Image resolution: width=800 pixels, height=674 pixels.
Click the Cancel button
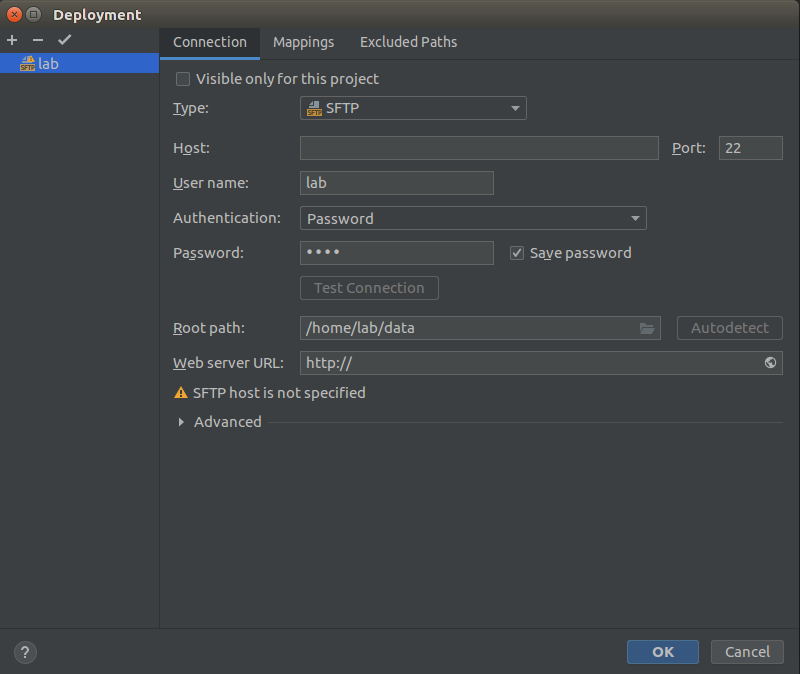tap(747, 652)
